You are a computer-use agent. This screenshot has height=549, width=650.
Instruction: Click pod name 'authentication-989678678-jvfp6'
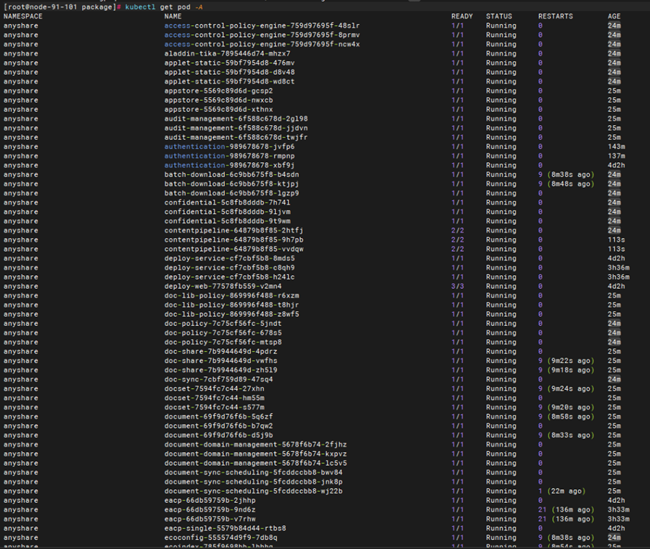point(229,147)
